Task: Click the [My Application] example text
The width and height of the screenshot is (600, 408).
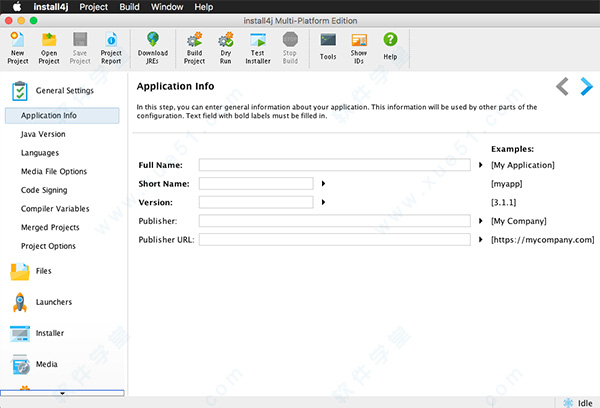Action: coord(523,165)
